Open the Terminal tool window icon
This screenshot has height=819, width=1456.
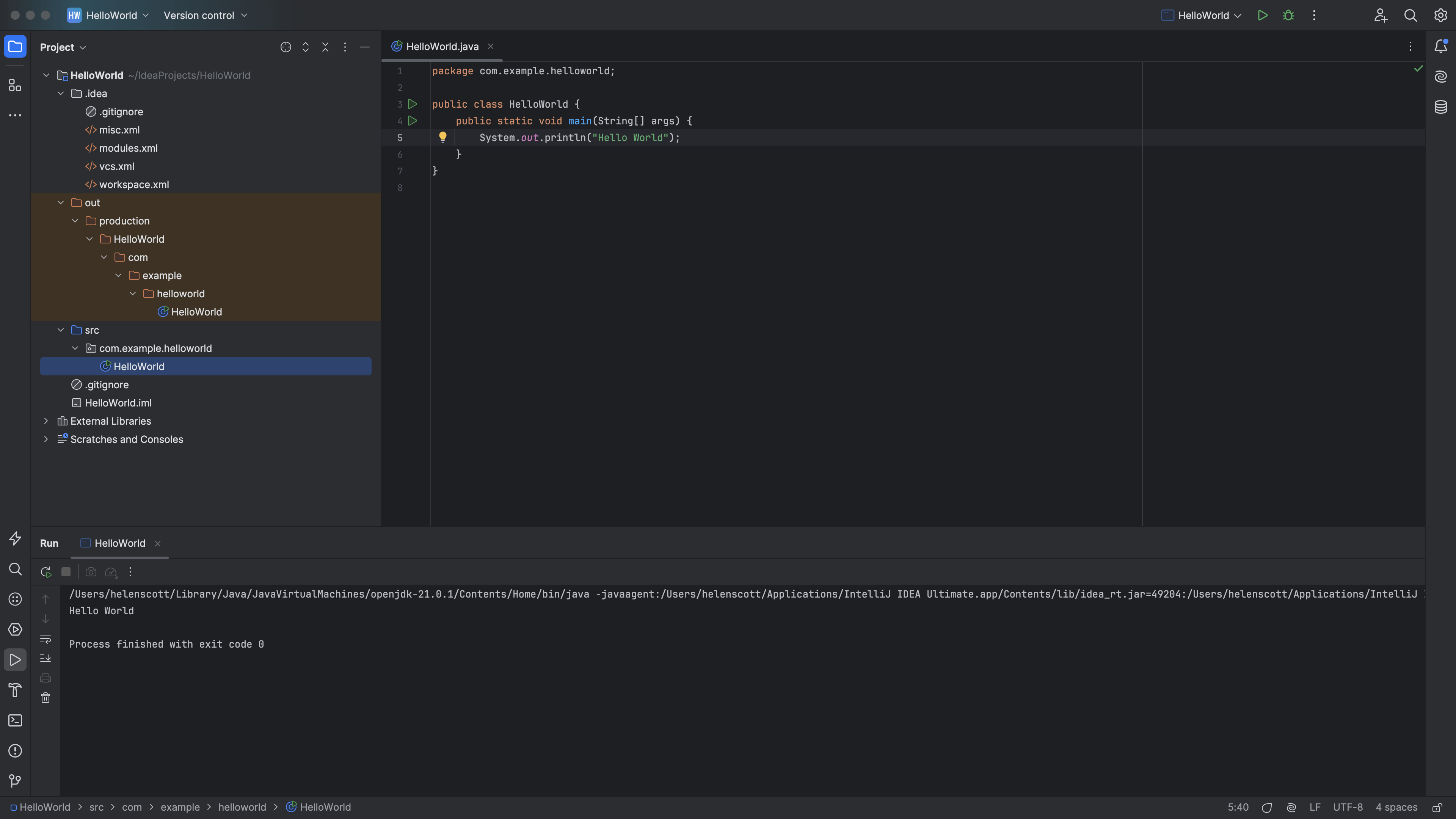click(15, 720)
